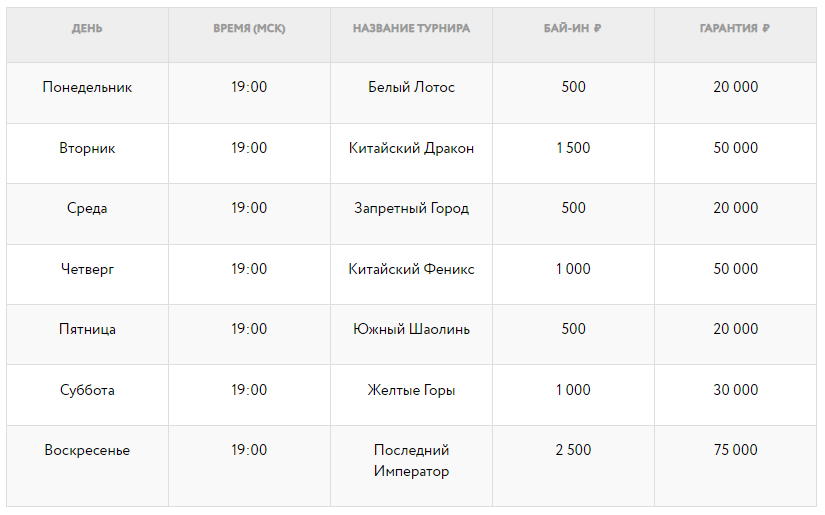The height and width of the screenshot is (515, 825).
Task: Open the Китайский Дракон tournament
Action: pyautogui.click(x=411, y=148)
